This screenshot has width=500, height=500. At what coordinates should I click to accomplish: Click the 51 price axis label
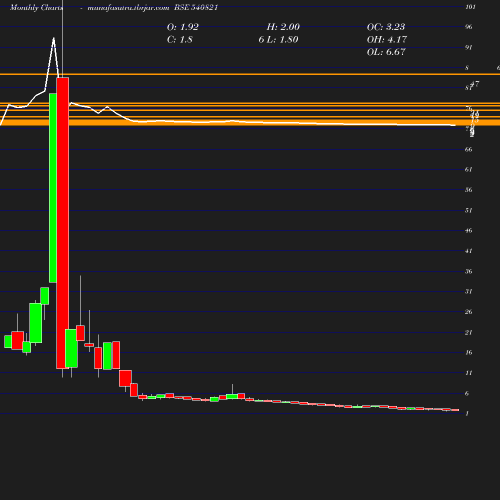coord(469,210)
